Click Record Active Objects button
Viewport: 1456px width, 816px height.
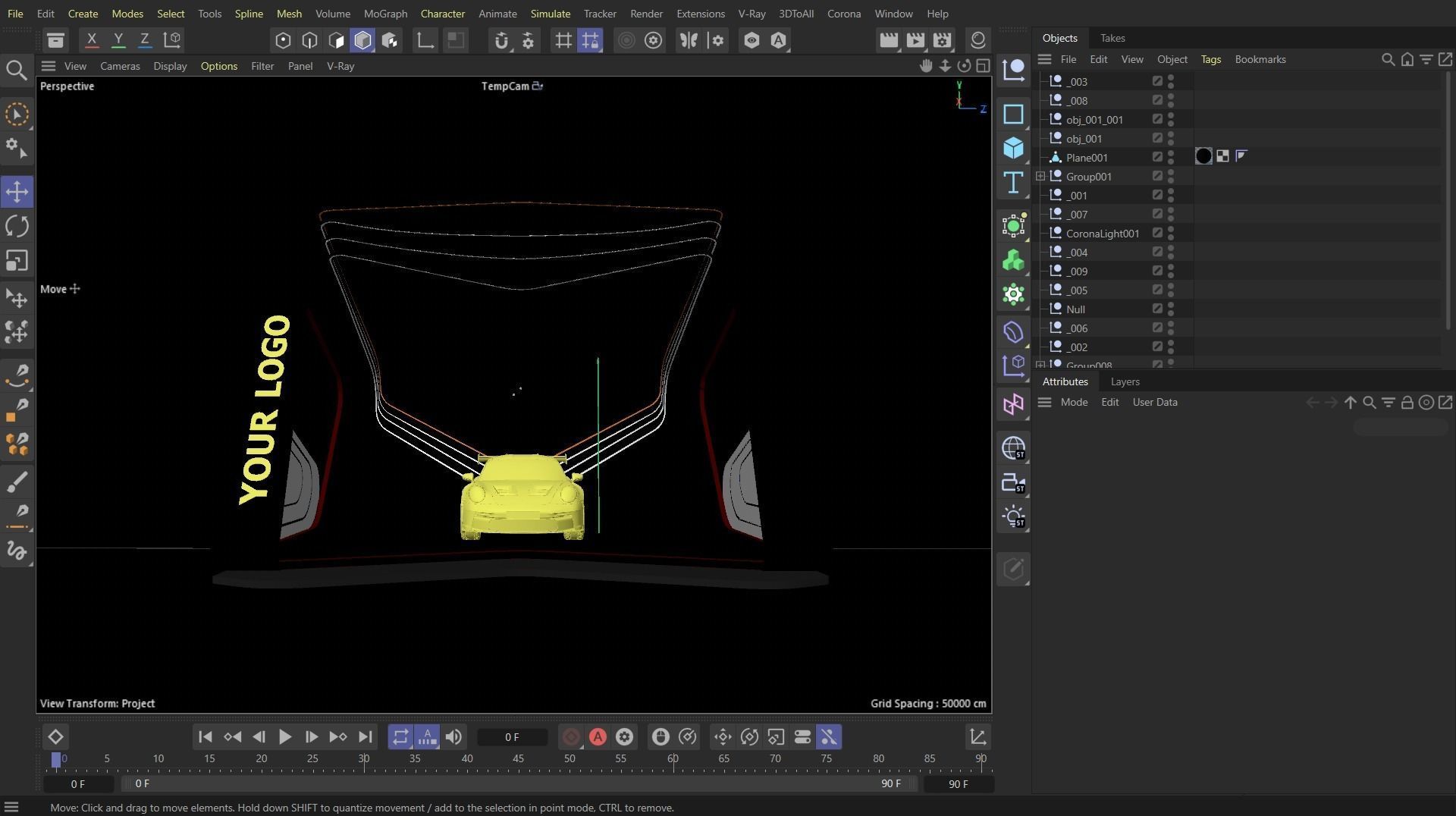[571, 737]
